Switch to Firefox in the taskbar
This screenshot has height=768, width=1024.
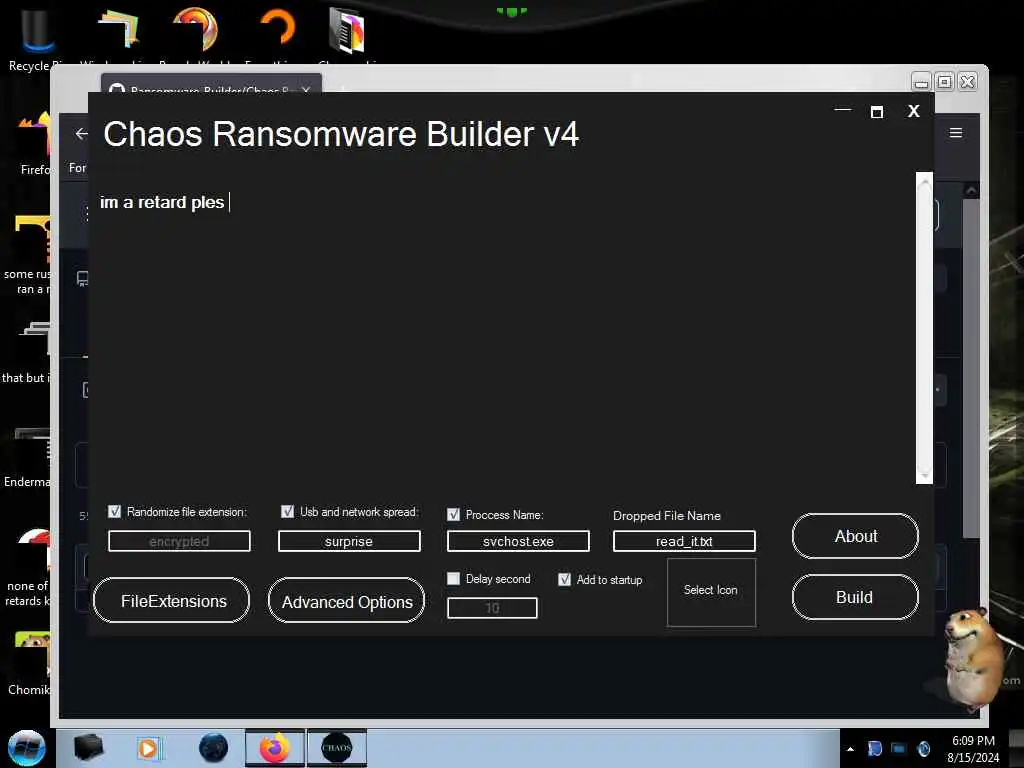[275, 748]
